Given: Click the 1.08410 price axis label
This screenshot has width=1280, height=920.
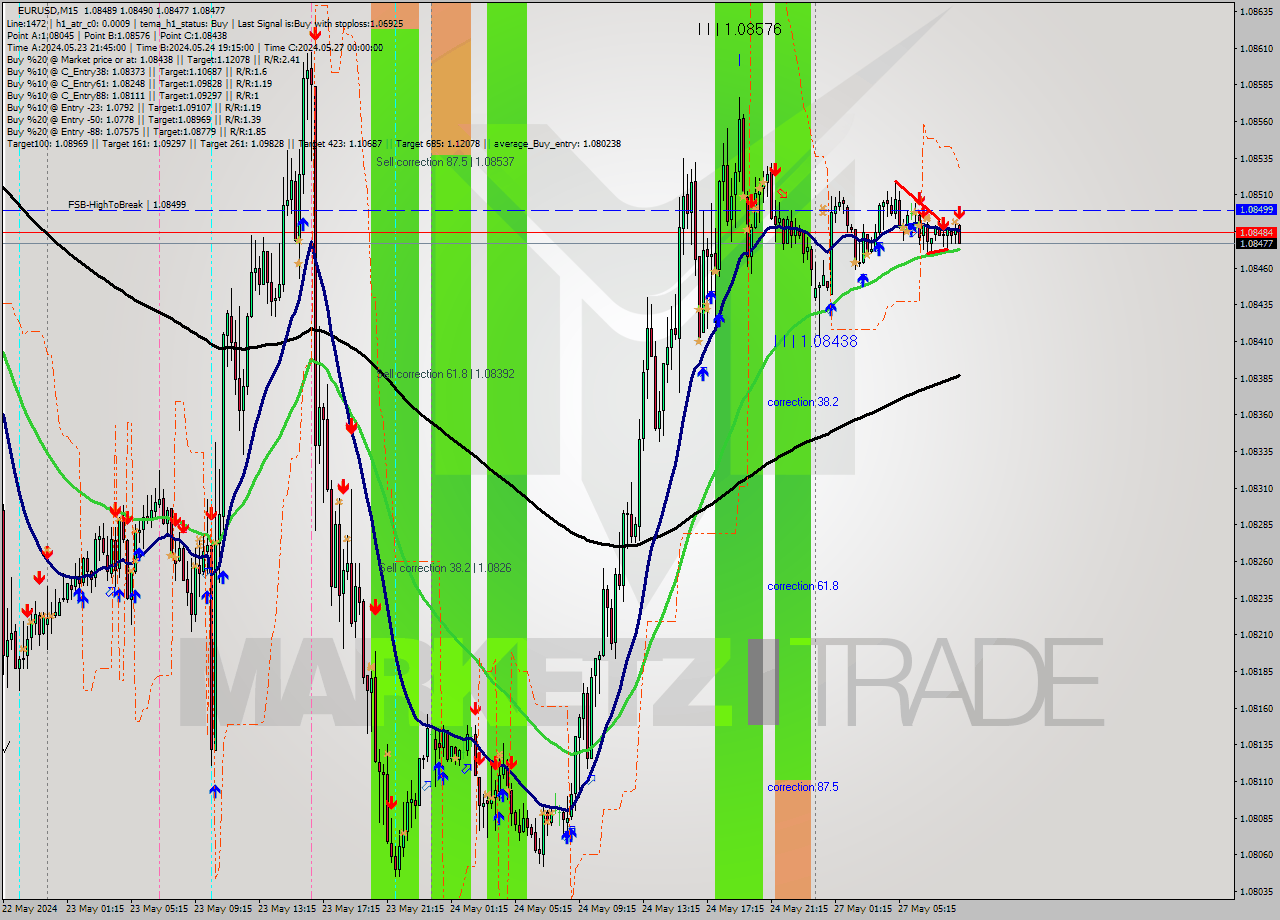Looking at the screenshot, I should coord(1257,341).
